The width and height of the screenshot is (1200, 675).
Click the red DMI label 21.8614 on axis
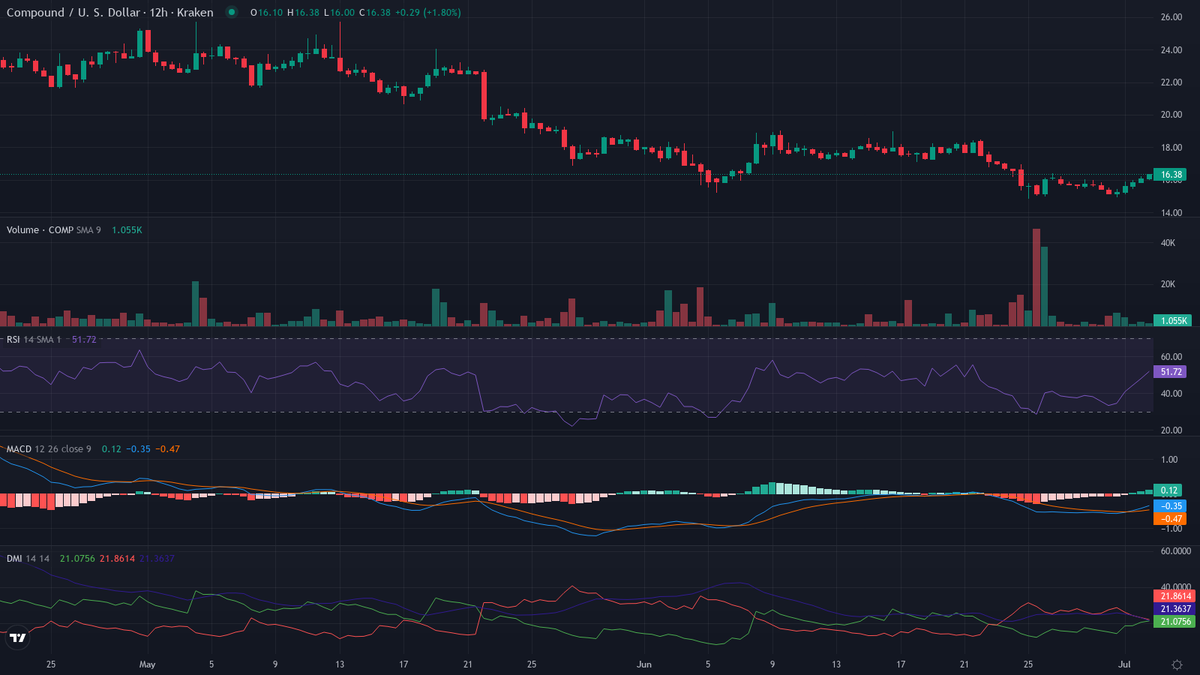[x=1173, y=595]
